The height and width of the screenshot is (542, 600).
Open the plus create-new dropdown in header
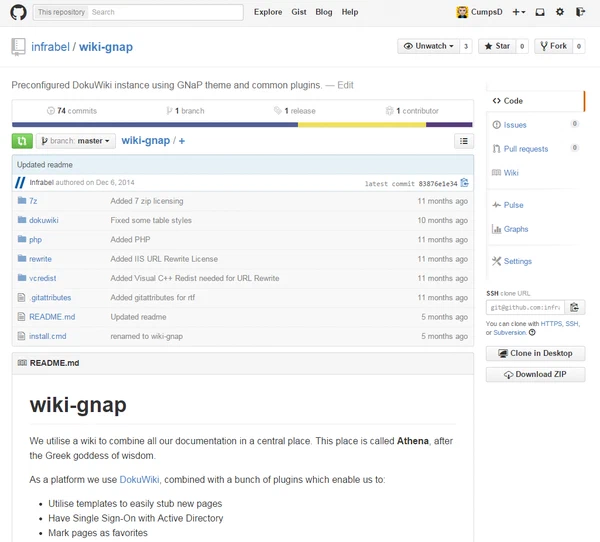[519, 12]
